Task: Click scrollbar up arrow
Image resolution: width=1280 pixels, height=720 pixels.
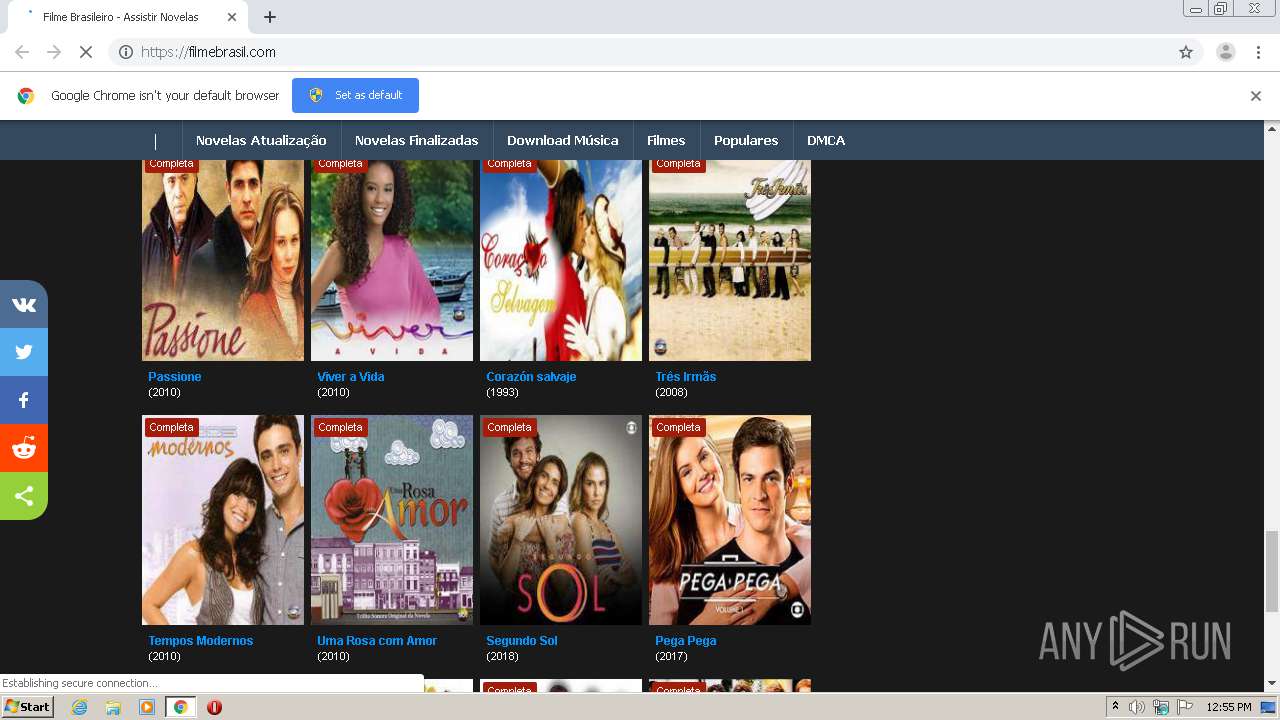Action: (1272, 128)
